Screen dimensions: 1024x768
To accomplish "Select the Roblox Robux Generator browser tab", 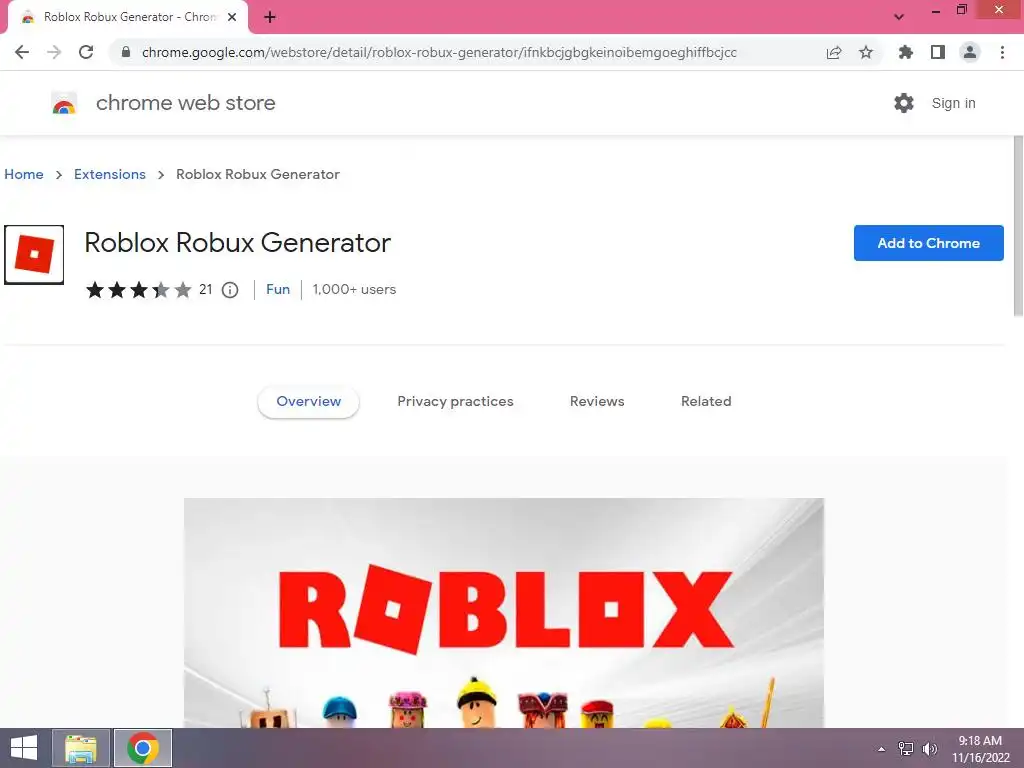I will click(x=129, y=18).
